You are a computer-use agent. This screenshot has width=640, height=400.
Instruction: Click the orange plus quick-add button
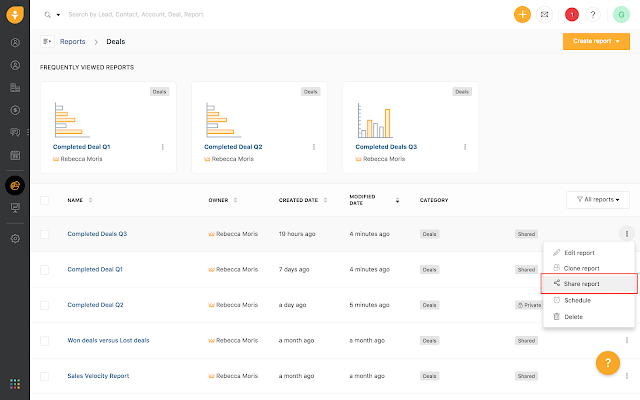pos(522,15)
